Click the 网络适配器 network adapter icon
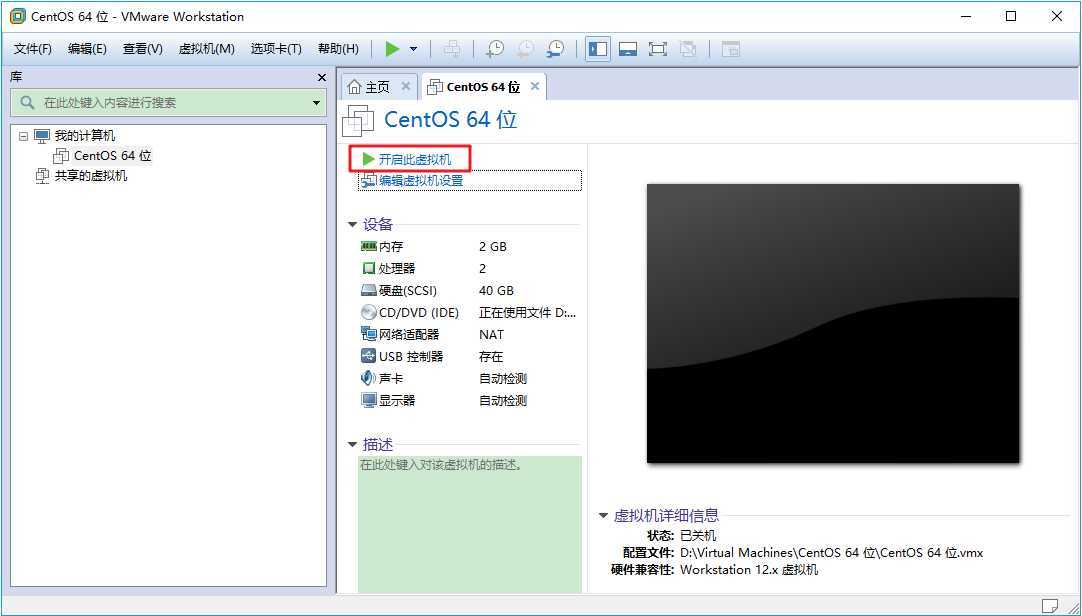The image size is (1082, 616). point(369,335)
